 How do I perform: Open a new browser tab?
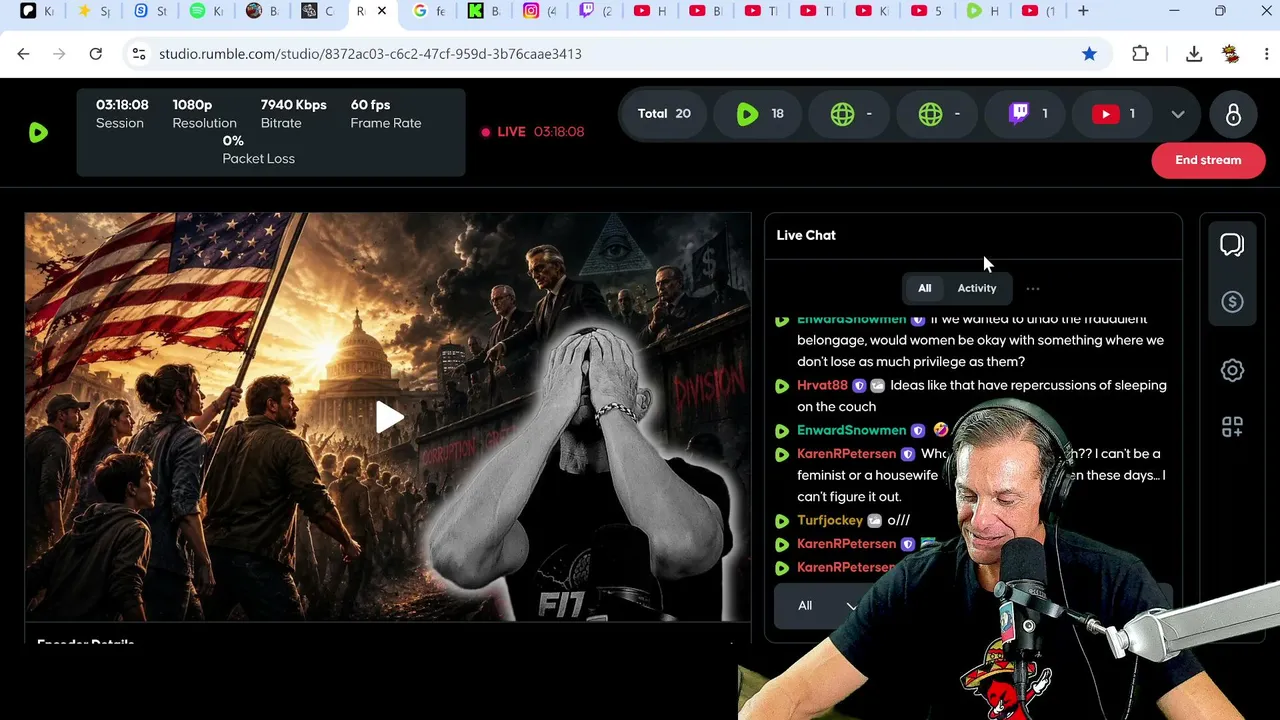tap(1083, 11)
